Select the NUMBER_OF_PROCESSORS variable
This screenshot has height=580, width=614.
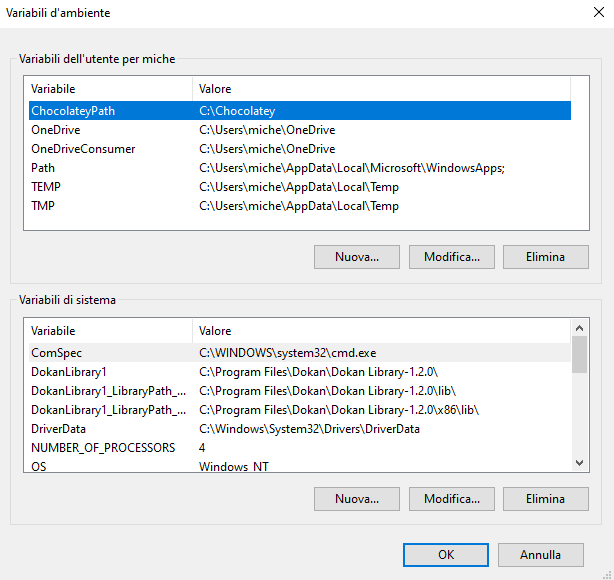coord(300,448)
